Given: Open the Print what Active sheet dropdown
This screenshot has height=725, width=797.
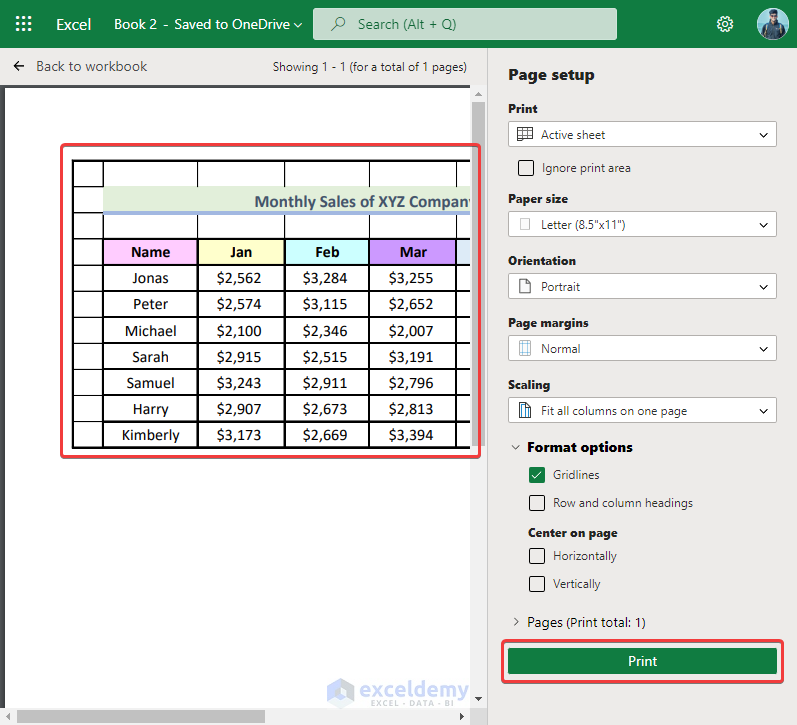Looking at the screenshot, I should coord(642,134).
